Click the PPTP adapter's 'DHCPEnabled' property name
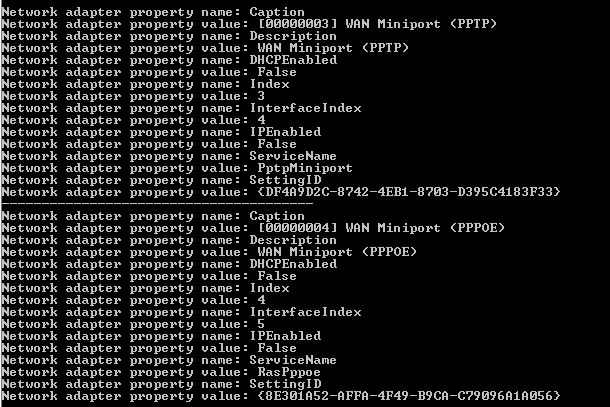This screenshot has width=610, height=407. pos(292,60)
